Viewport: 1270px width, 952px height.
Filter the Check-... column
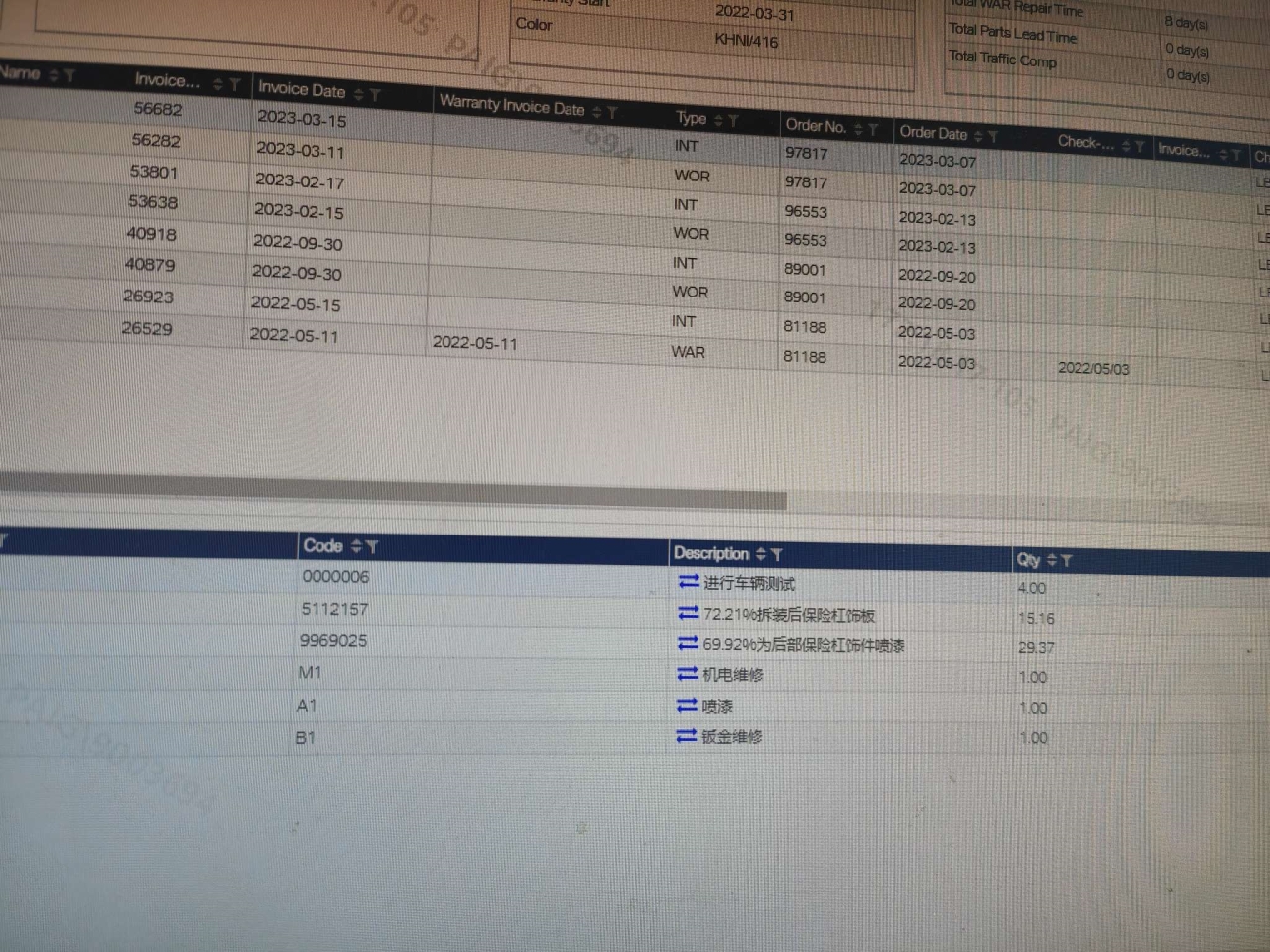[x=1140, y=147]
